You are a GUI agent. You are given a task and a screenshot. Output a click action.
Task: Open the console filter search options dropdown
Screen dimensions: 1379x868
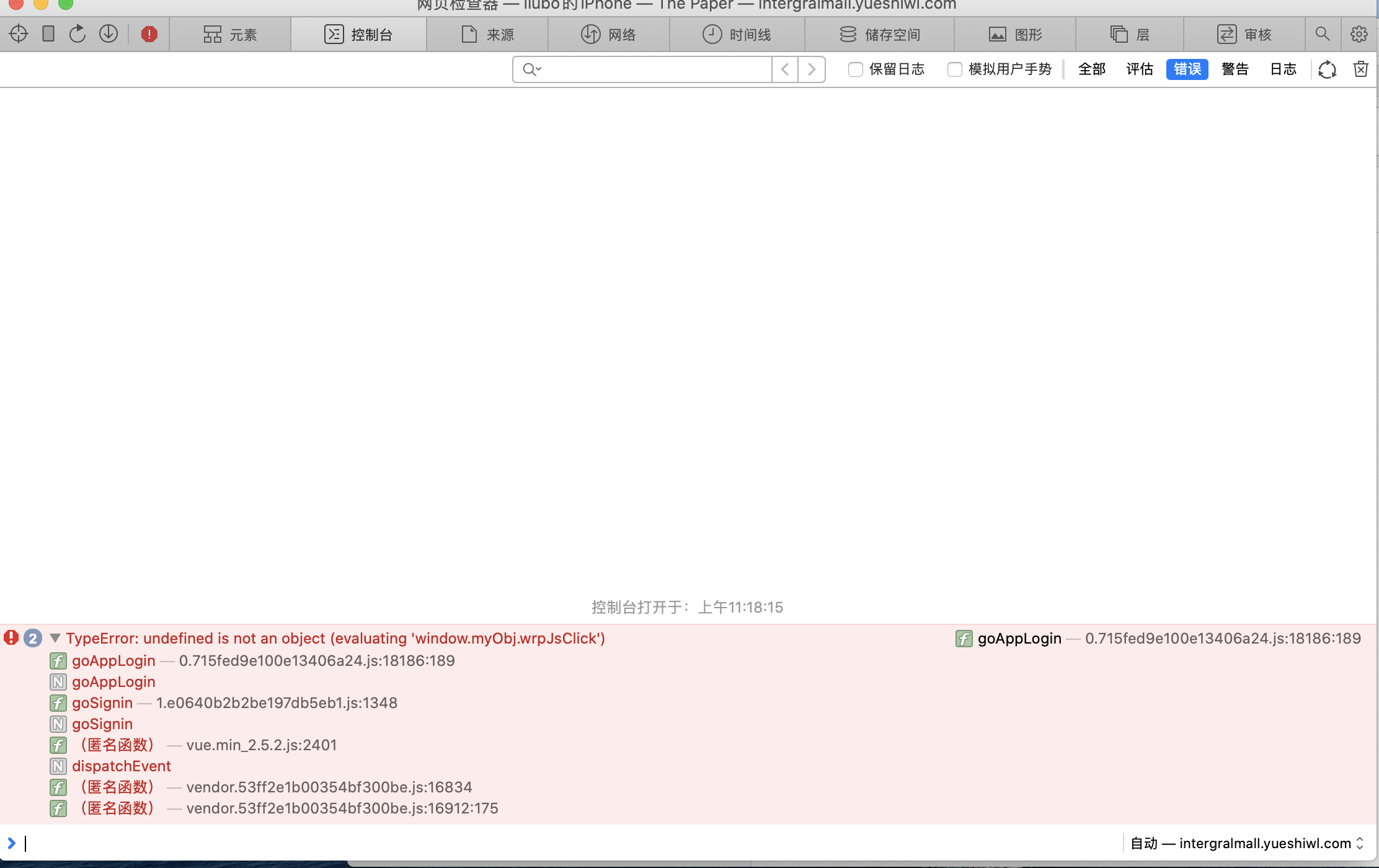pyautogui.click(x=532, y=69)
